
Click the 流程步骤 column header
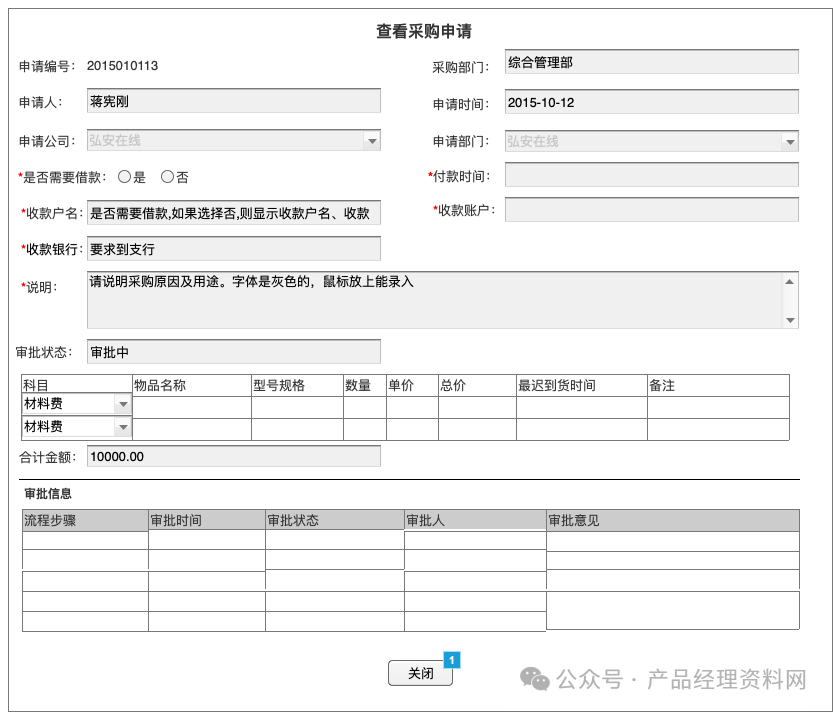(85, 520)
